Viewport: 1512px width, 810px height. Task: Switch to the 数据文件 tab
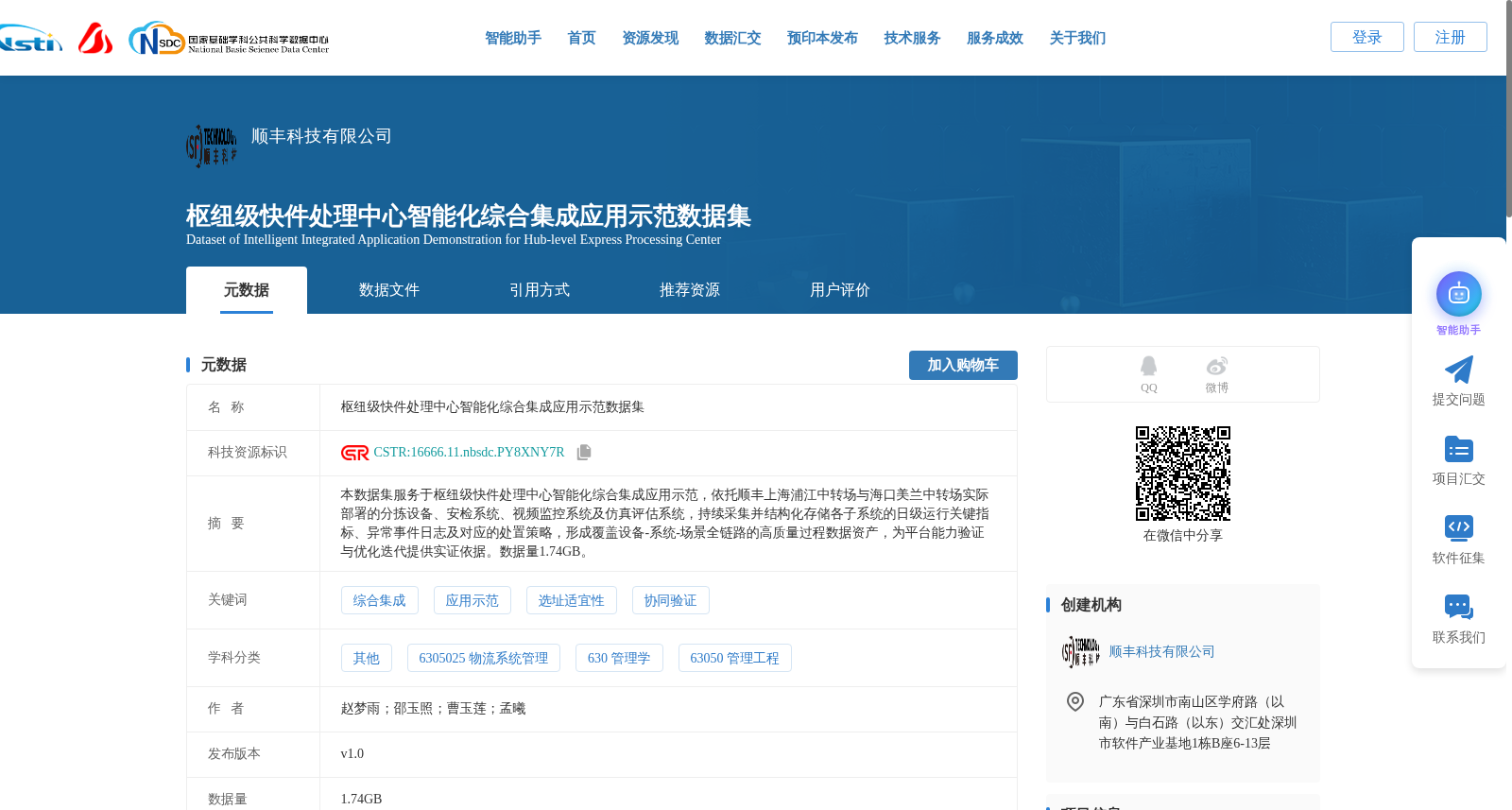coord(389,290)
